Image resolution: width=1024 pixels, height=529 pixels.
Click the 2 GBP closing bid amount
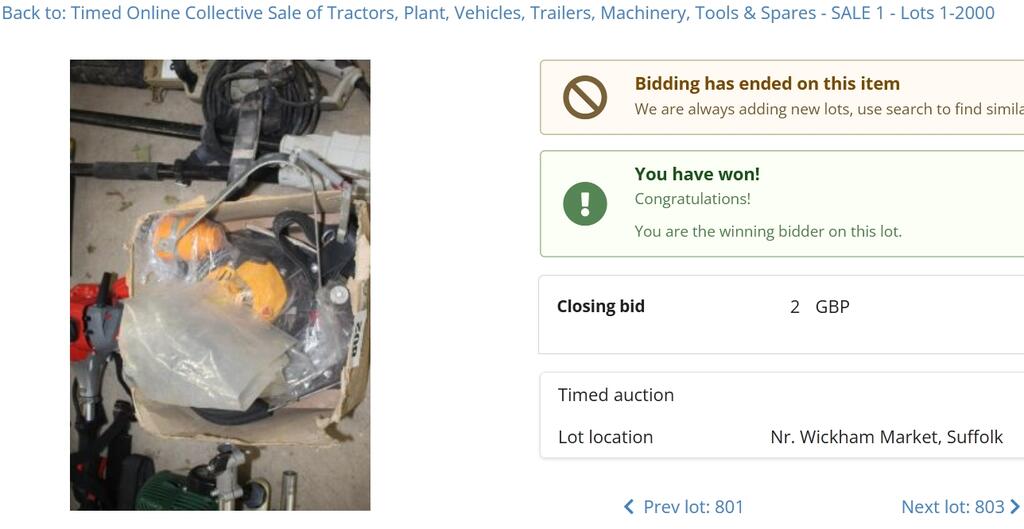pyautogui.click(x=819, y=307)
